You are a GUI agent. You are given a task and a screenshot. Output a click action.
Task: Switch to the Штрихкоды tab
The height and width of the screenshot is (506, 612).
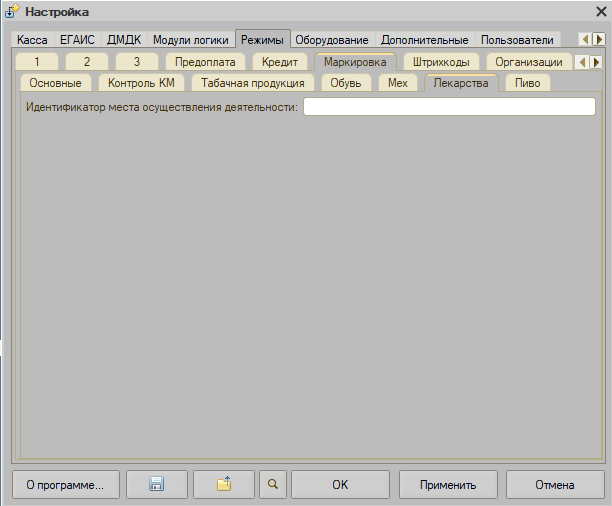point(441,62)
